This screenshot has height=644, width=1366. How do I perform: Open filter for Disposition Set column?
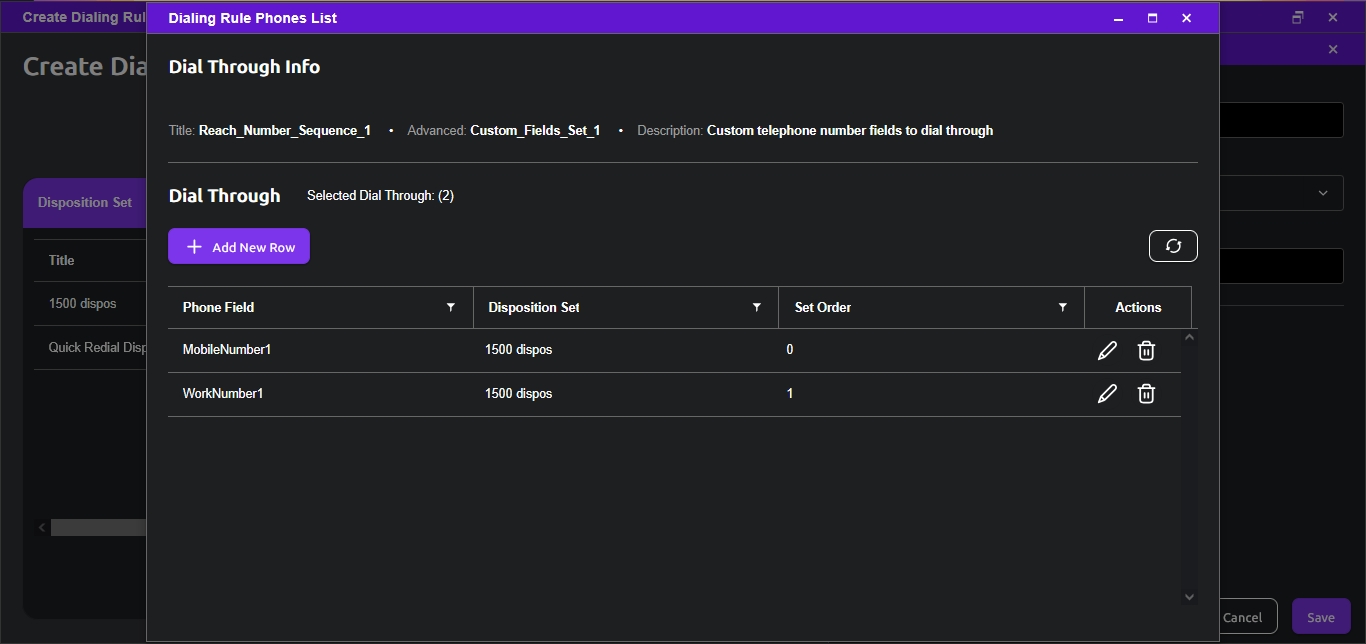point(757,307)
